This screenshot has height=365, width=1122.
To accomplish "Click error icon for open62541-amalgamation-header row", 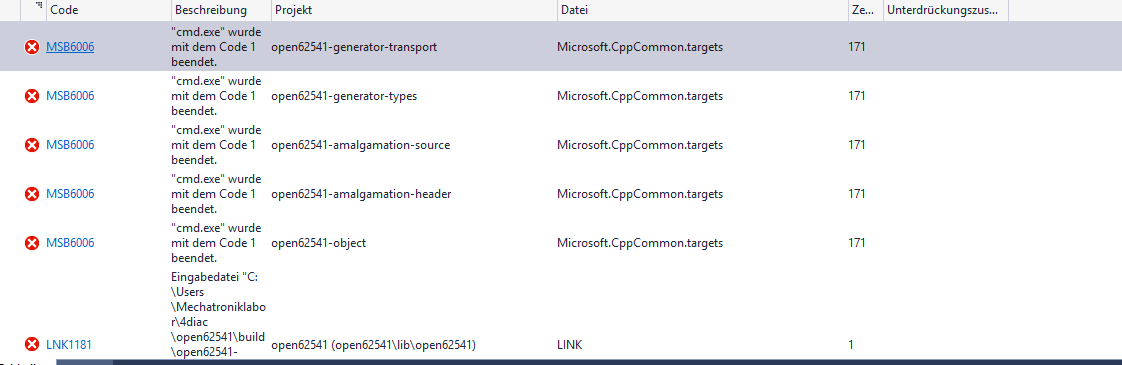I will 31,194.
